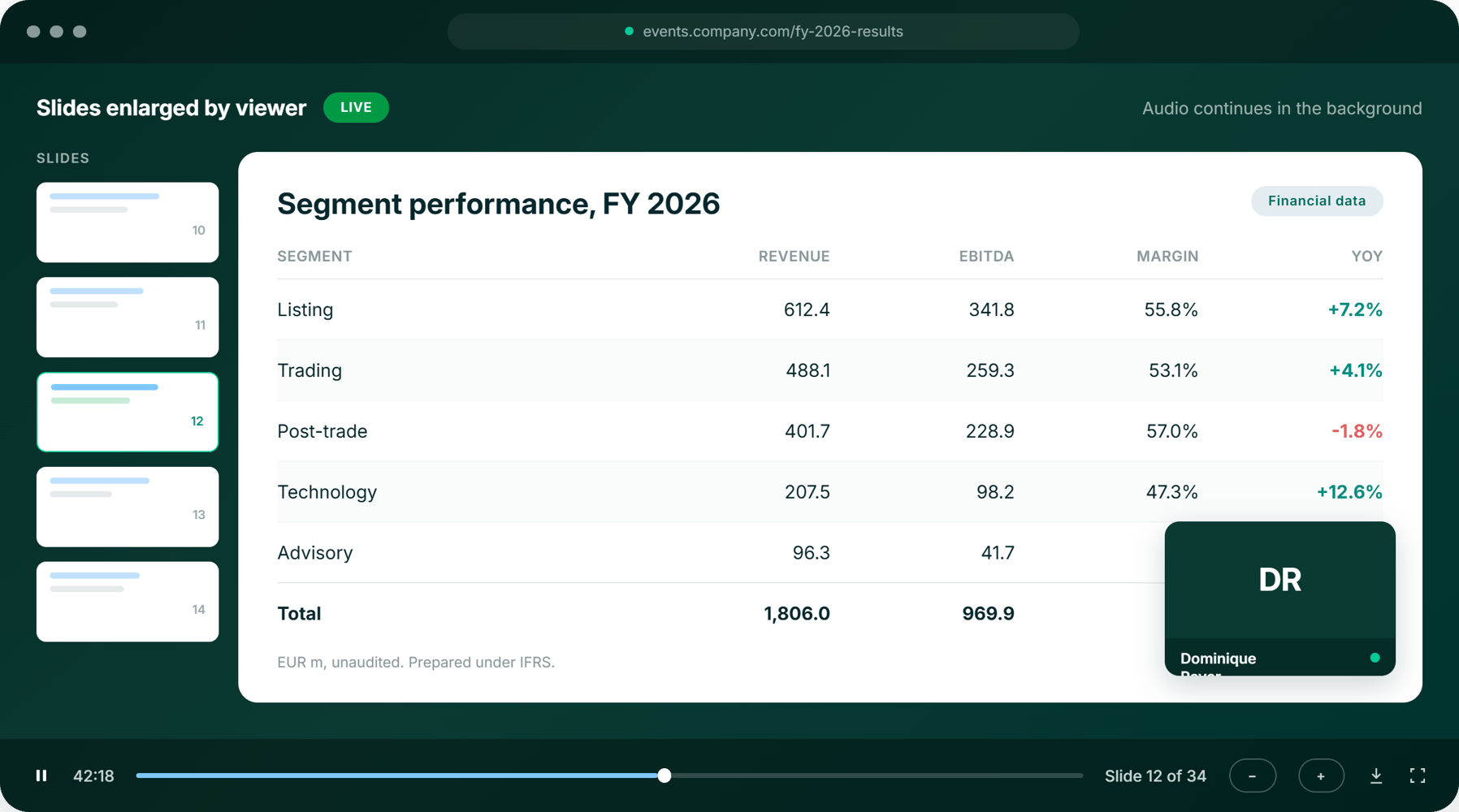
Task: Click Advisory EBITDA value 41.7
Action: [x=998, y=553]
